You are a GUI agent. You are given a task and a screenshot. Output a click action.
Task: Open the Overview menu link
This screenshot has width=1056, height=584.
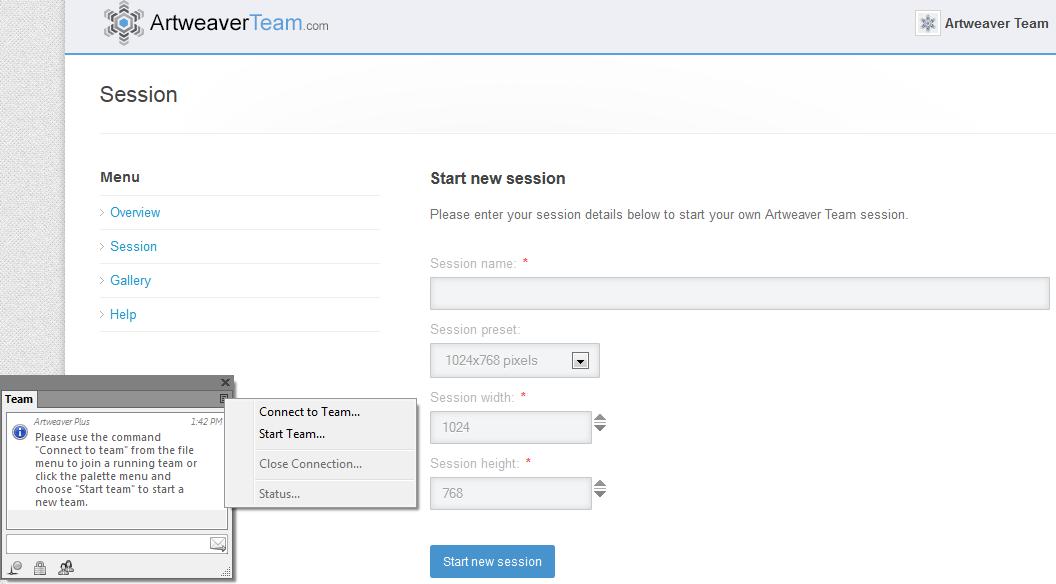pos(135,213)
